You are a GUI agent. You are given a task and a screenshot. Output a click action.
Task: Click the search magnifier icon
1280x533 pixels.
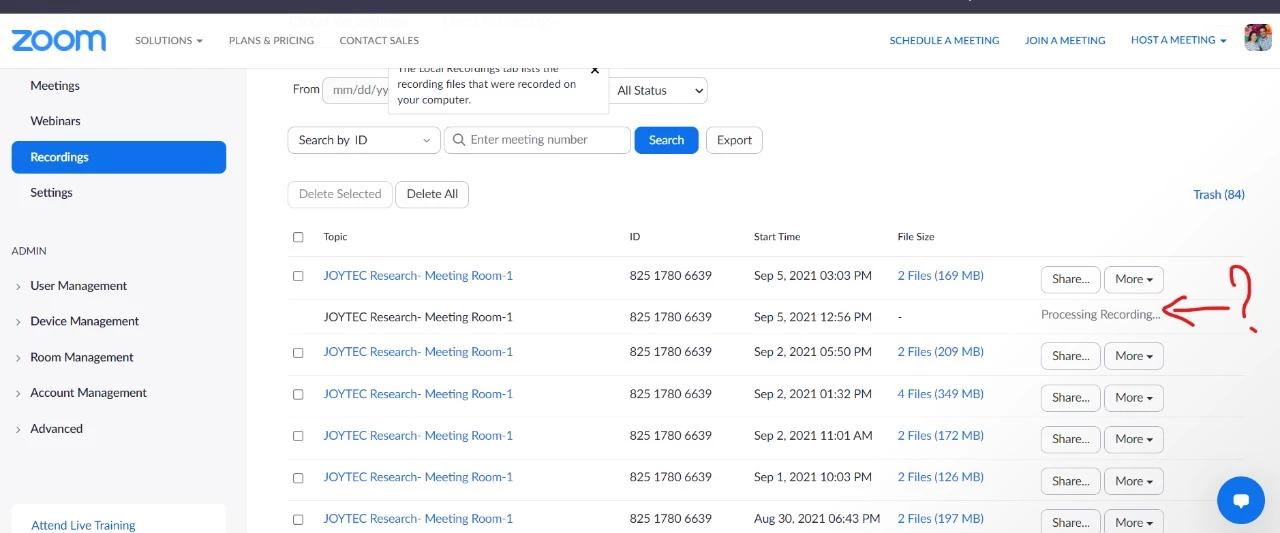tap(459, 140)
